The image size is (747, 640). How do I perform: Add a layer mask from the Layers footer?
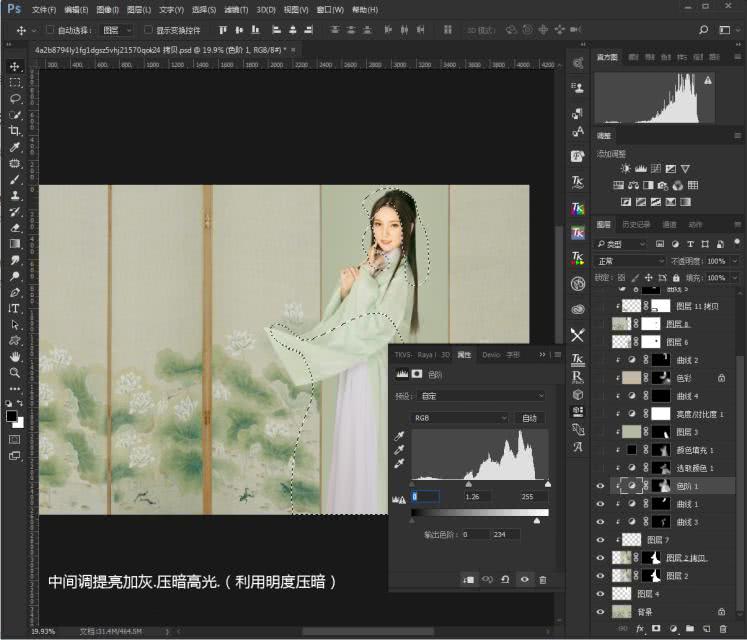(x=655, y=628)
